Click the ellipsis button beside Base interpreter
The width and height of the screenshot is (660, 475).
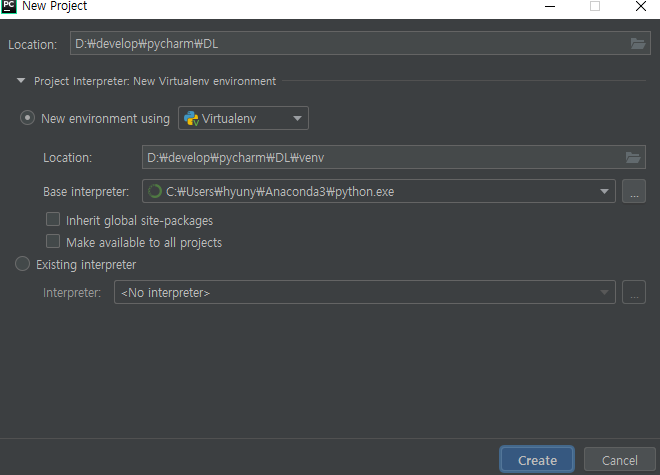click(x=634, y=192)
